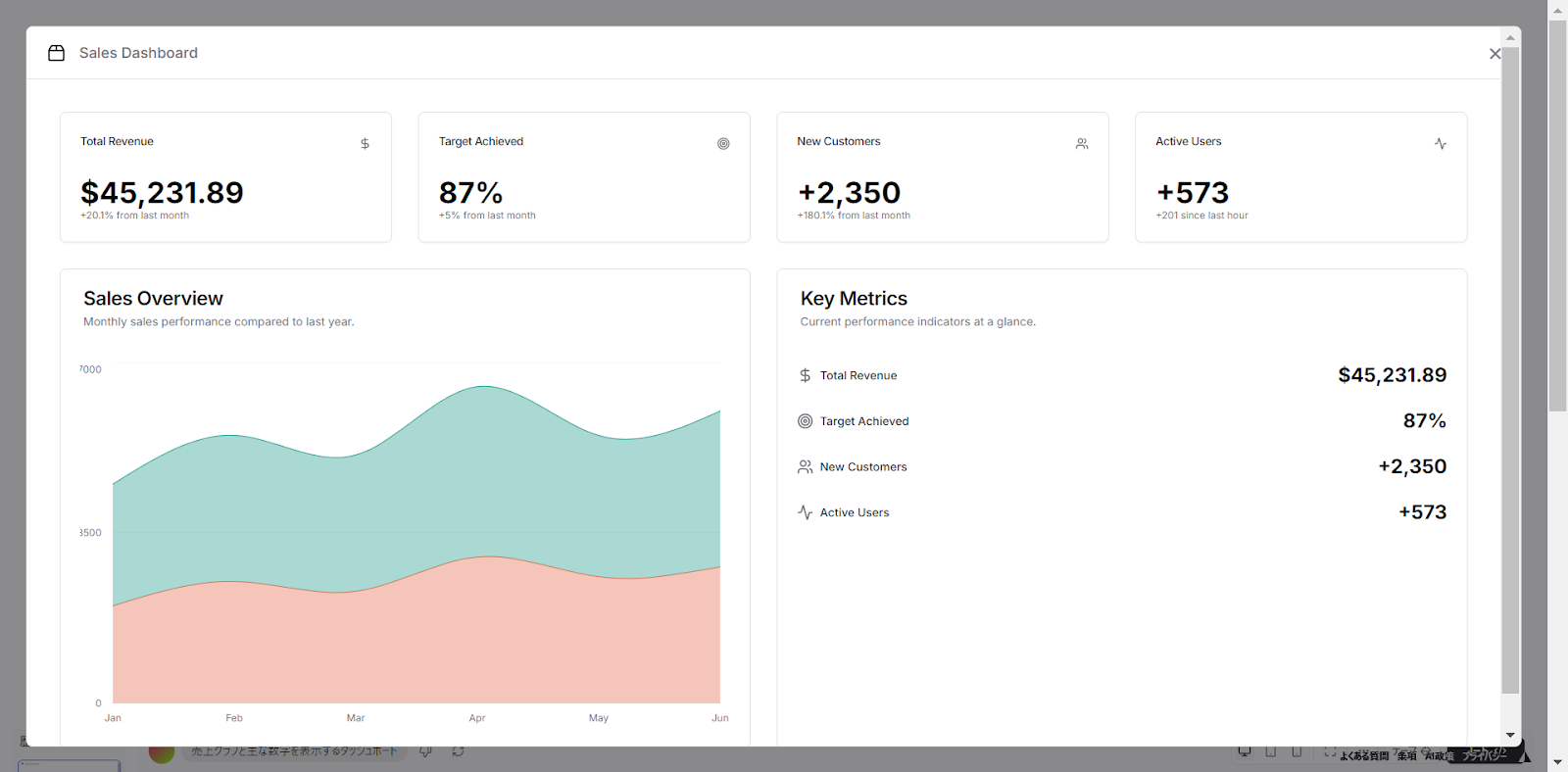This screenshot has width=1568, height=772.
Task: Click the Sales Dashboard header icon
Action: [57, 53]
